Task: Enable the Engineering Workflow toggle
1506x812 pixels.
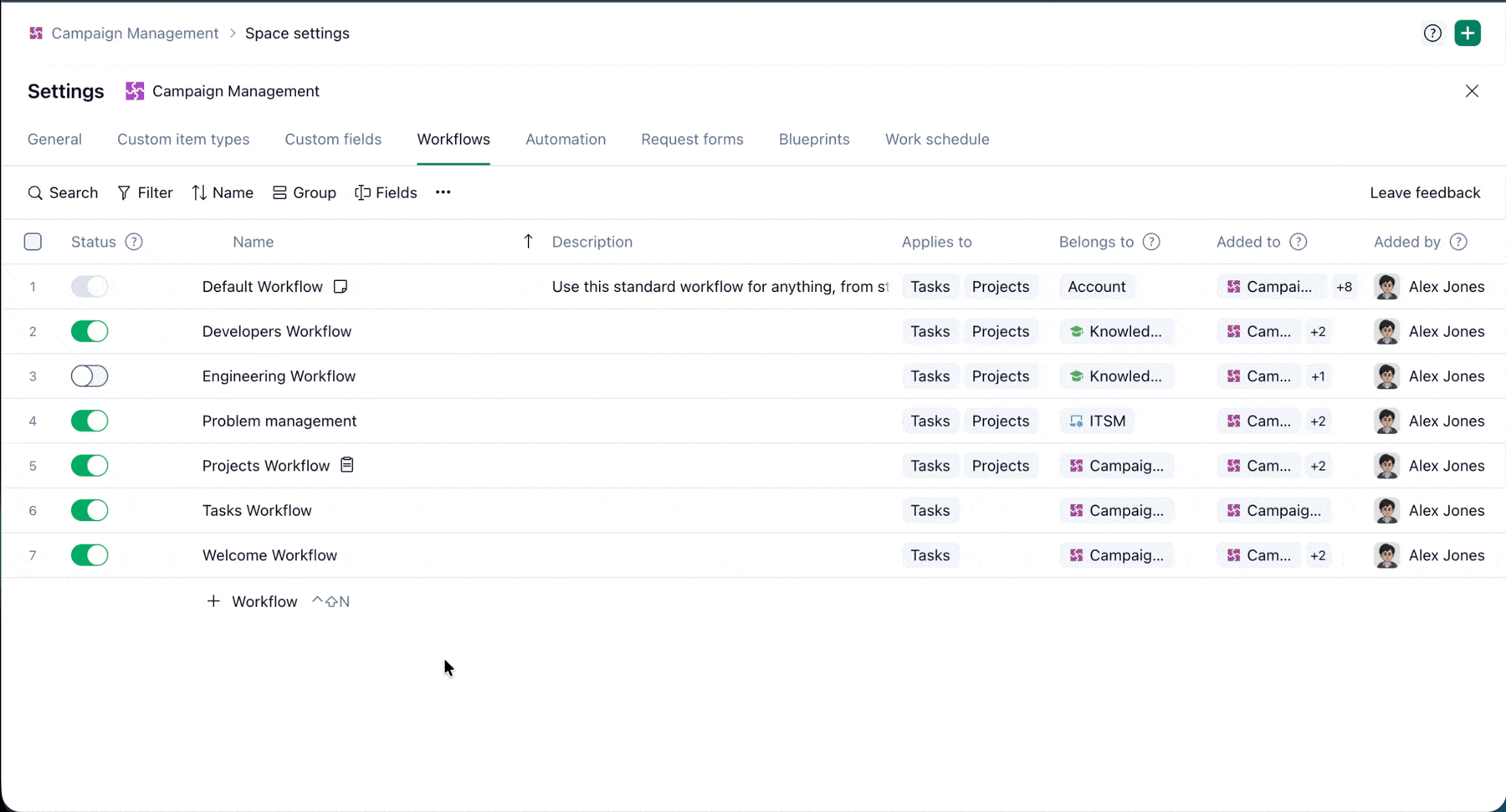Action: pyautogui.click(x=90, y=376)
